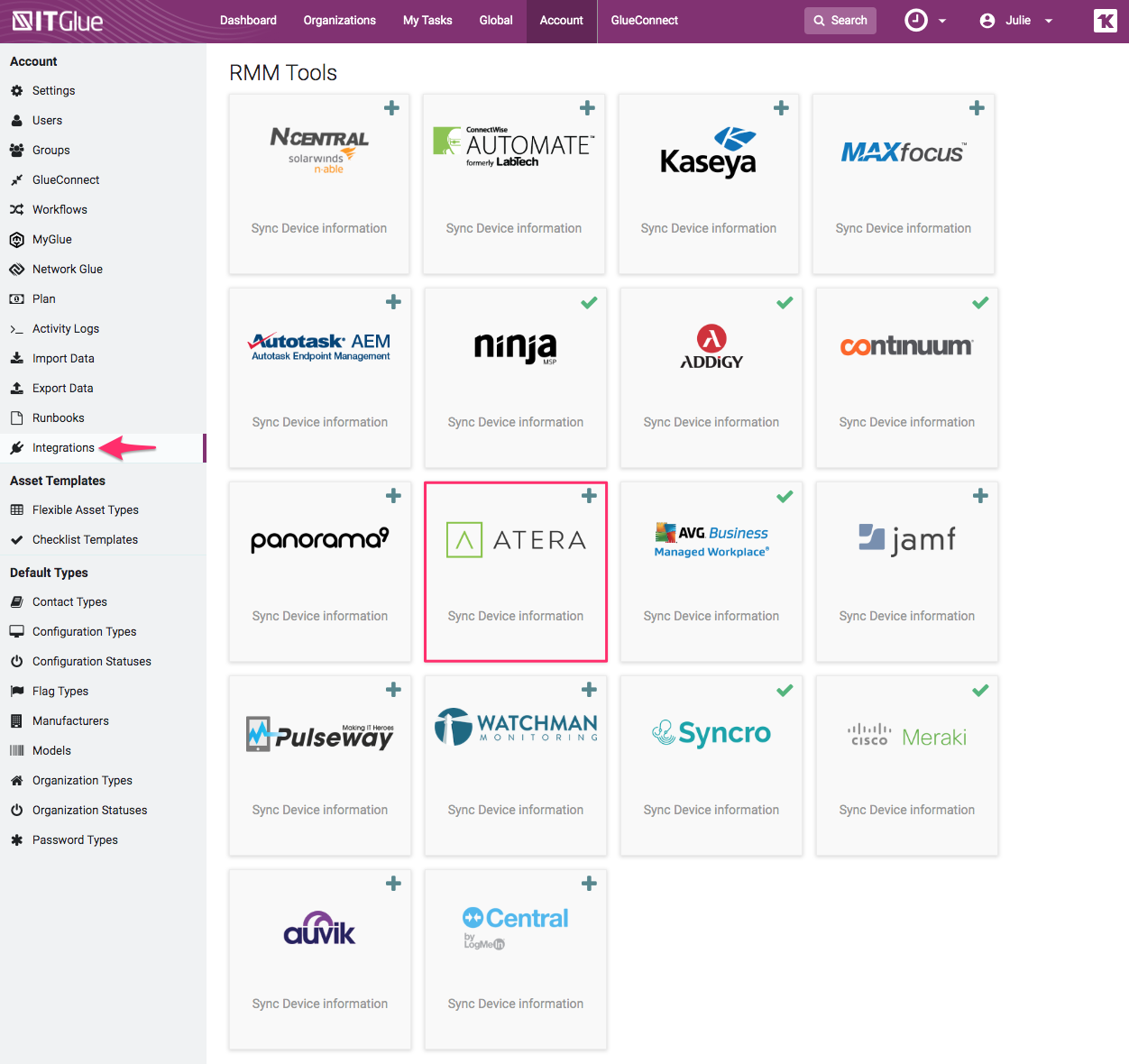Click the Search box

point(840,20)
